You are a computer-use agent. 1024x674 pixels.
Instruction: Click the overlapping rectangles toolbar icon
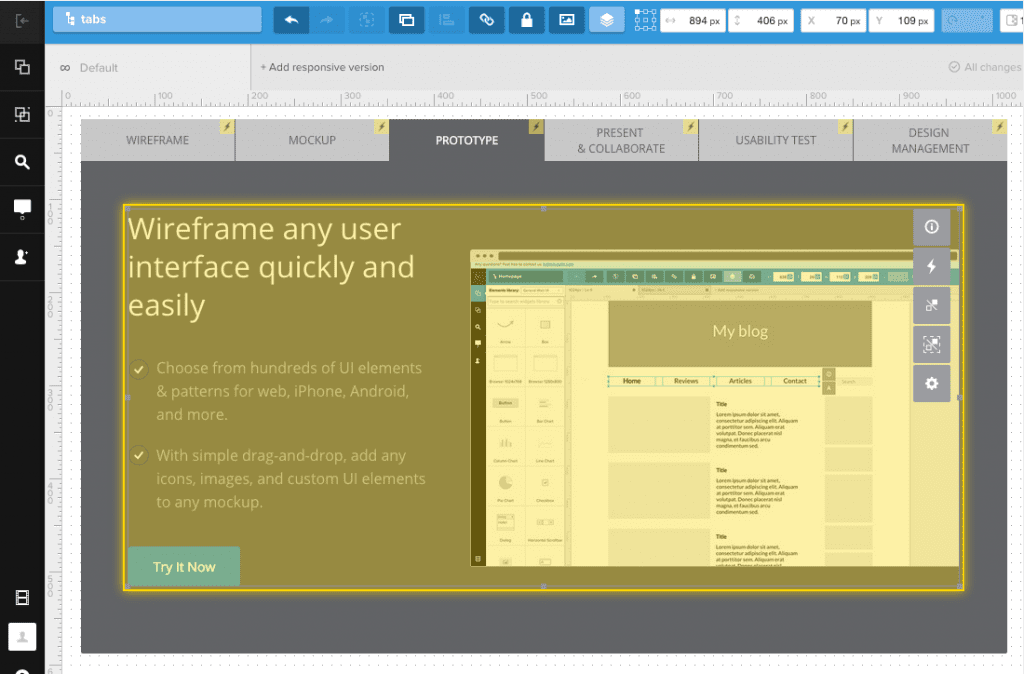pos(406,20)
